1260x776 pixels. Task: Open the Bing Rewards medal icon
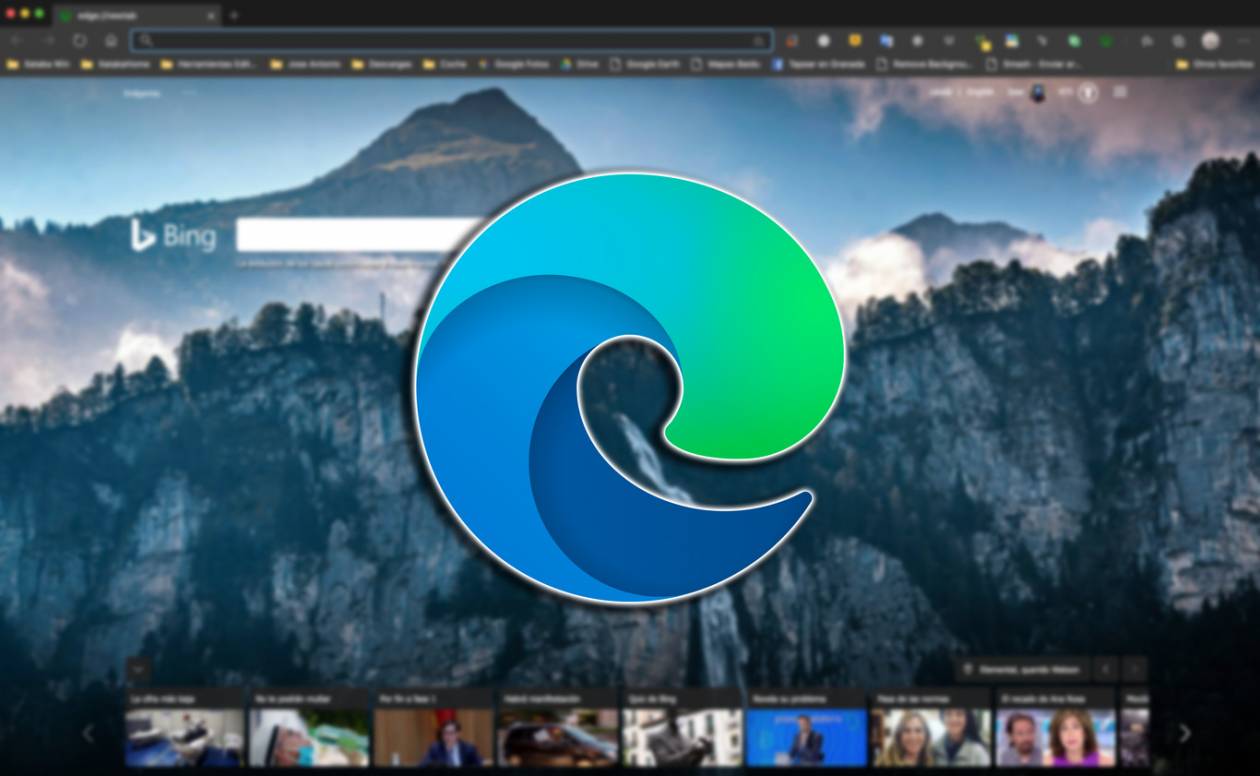pos(1088,93)
